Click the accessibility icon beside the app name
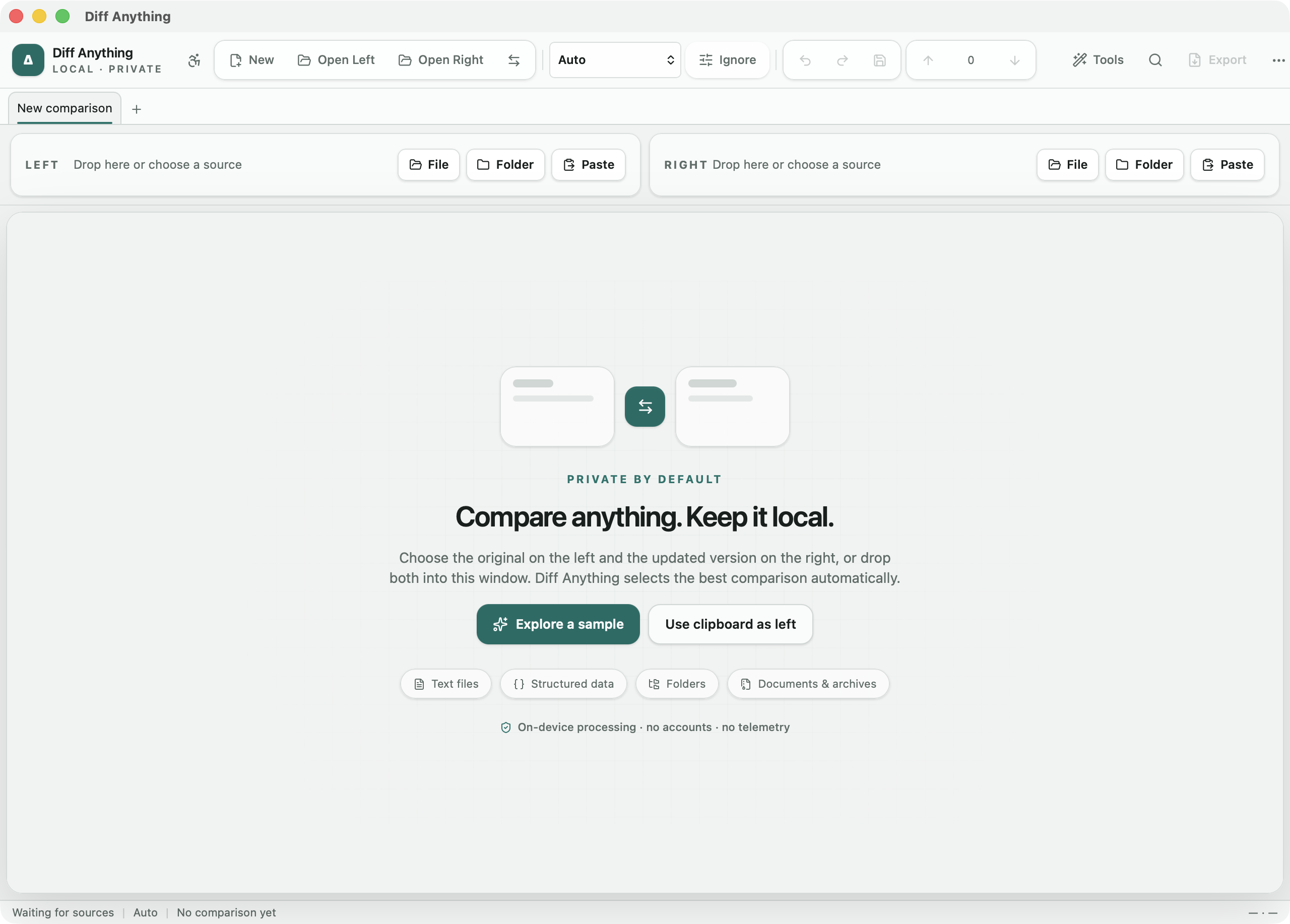 [194, 60]
